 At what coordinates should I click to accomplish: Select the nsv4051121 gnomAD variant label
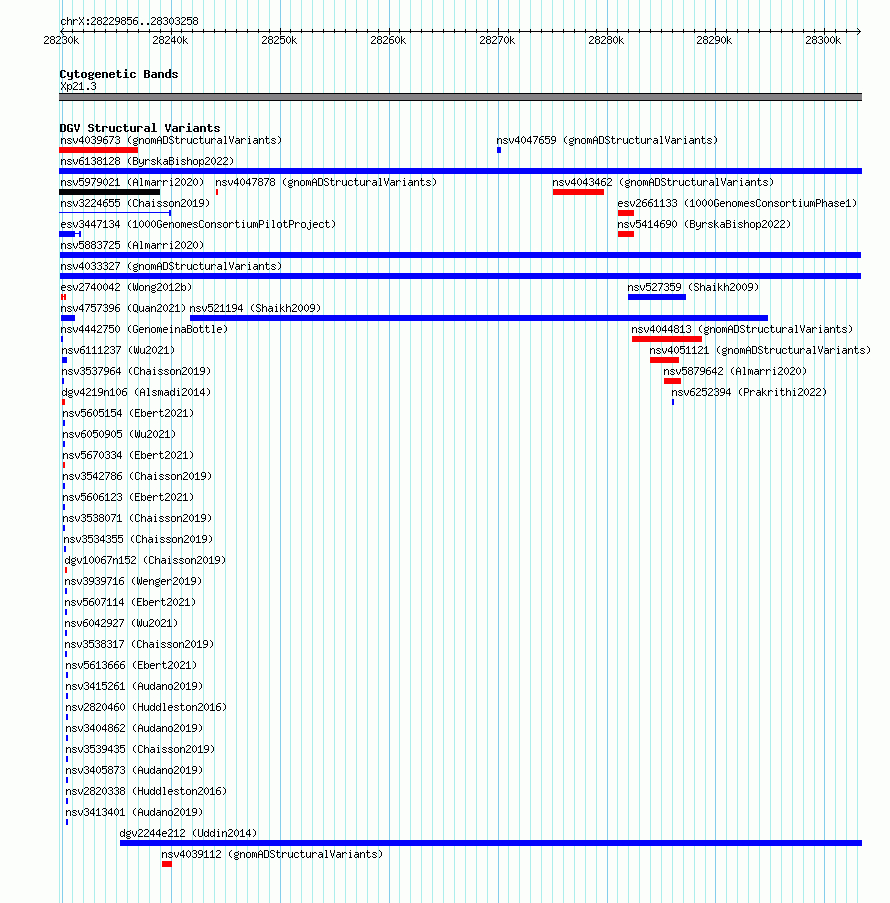[760, 350]
